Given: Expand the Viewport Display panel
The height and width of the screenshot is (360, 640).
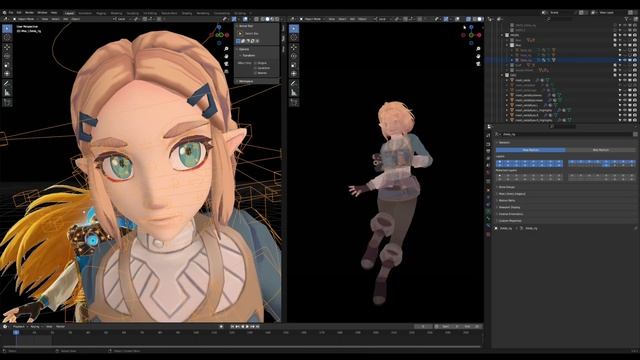Looking at the screenshot, I should tap(509, 207).
